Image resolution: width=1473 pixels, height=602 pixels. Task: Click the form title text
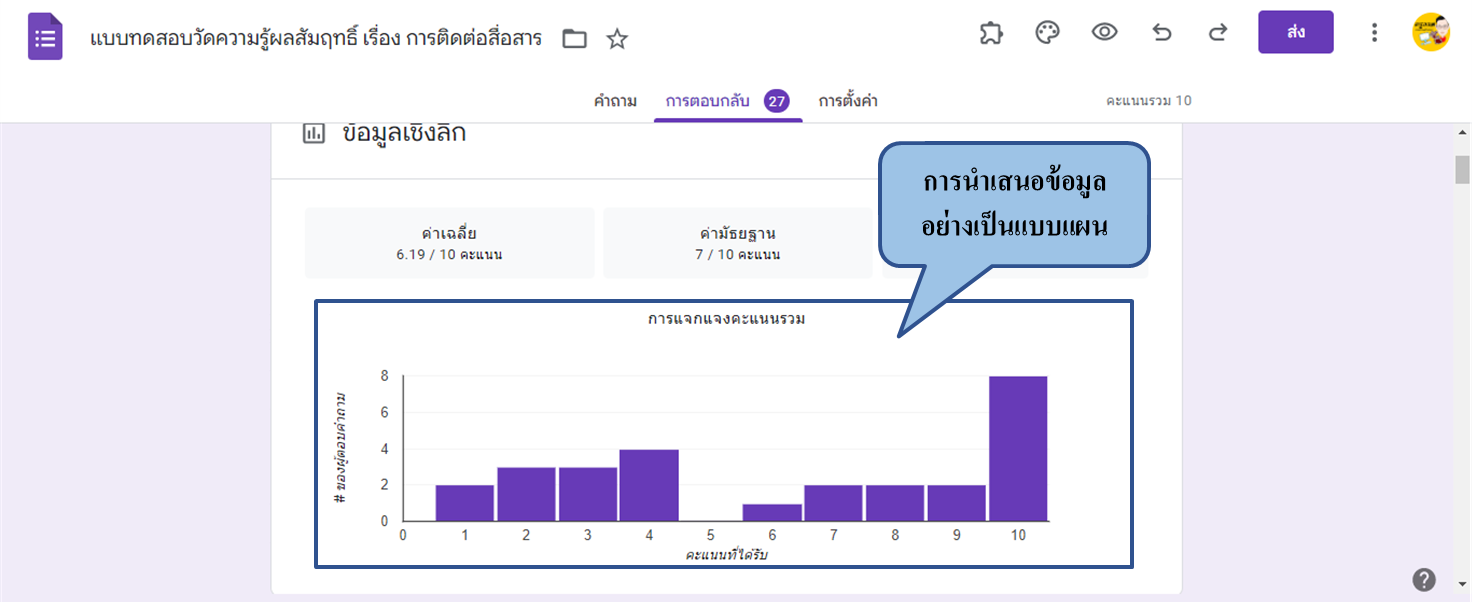[x=316, y=39]
